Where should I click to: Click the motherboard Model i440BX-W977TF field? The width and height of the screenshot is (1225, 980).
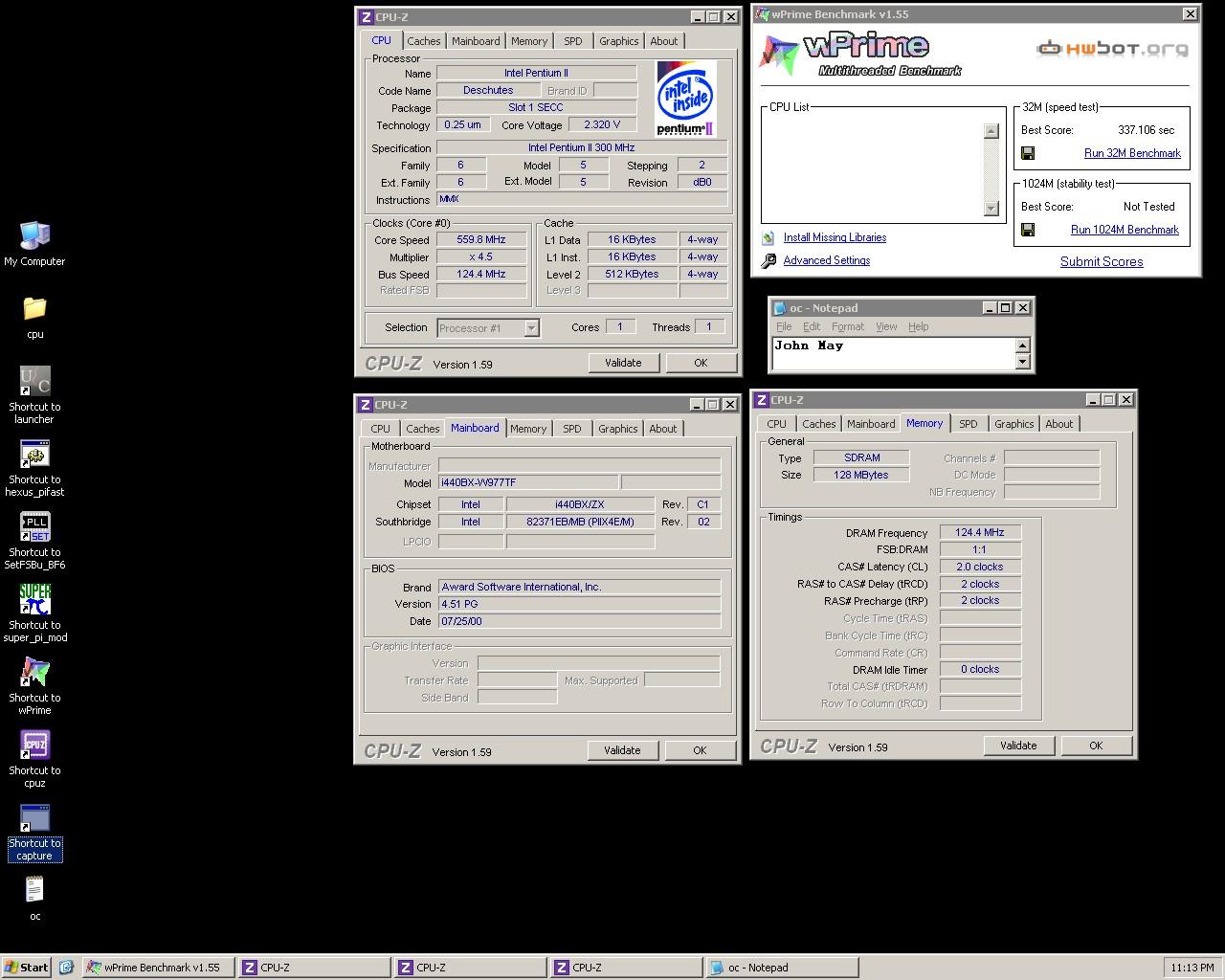[527, 482]
